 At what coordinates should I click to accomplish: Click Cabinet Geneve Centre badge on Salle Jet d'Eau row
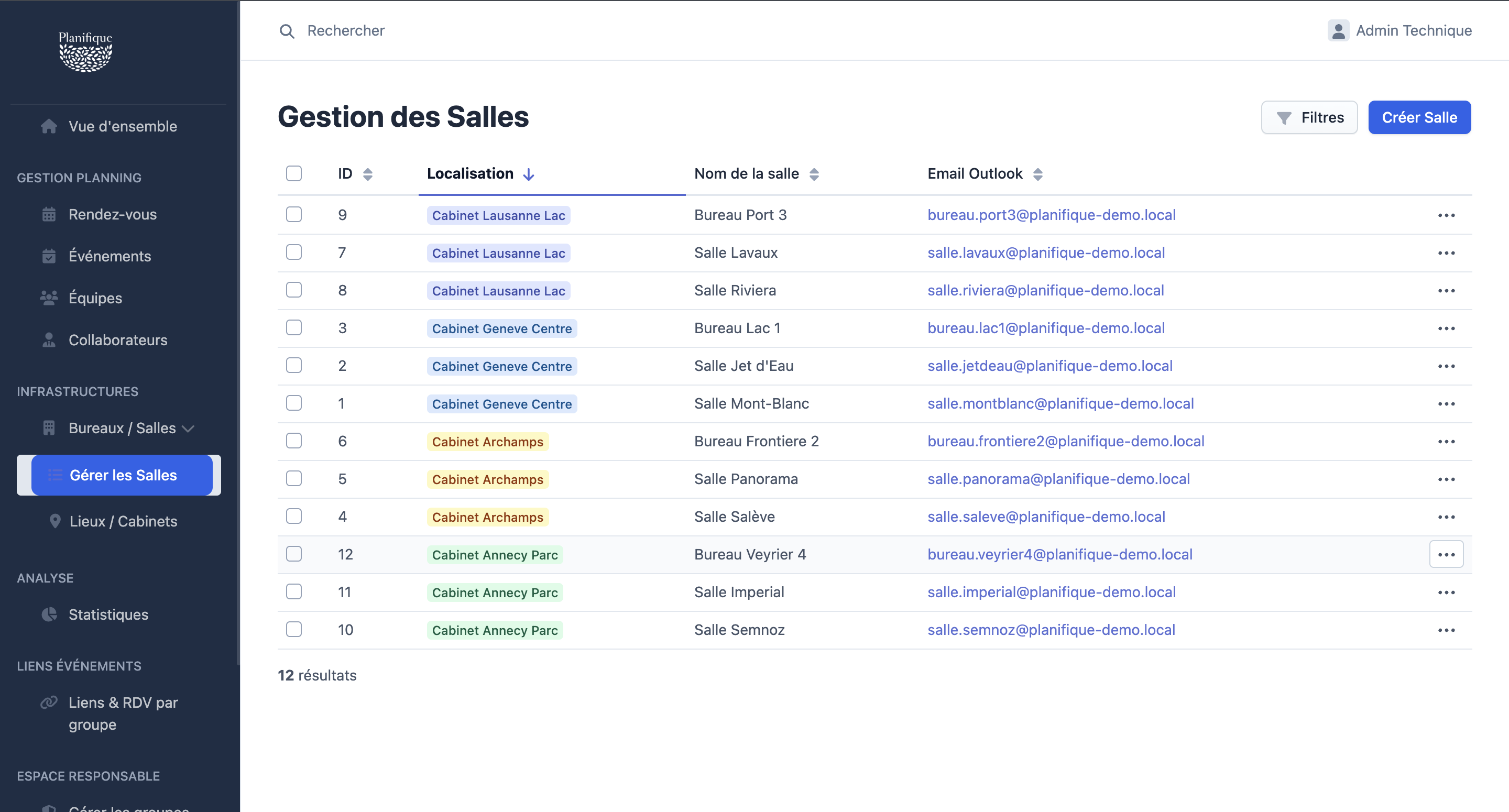click(x=501, y=366)
